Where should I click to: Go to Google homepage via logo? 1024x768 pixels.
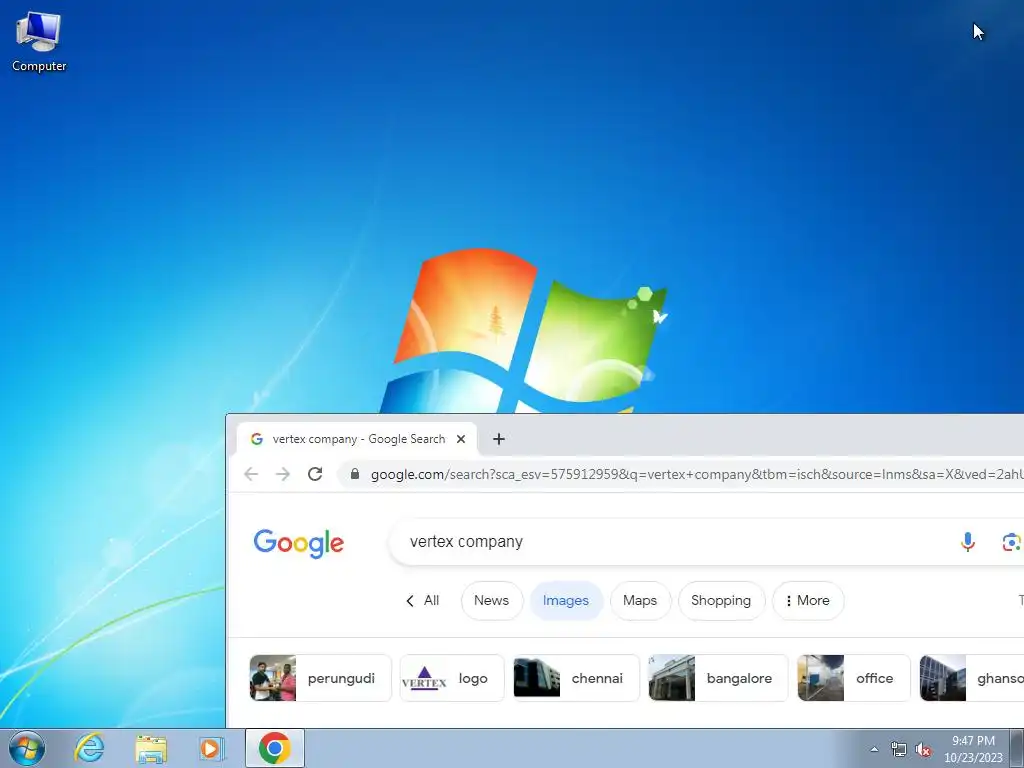298,543
